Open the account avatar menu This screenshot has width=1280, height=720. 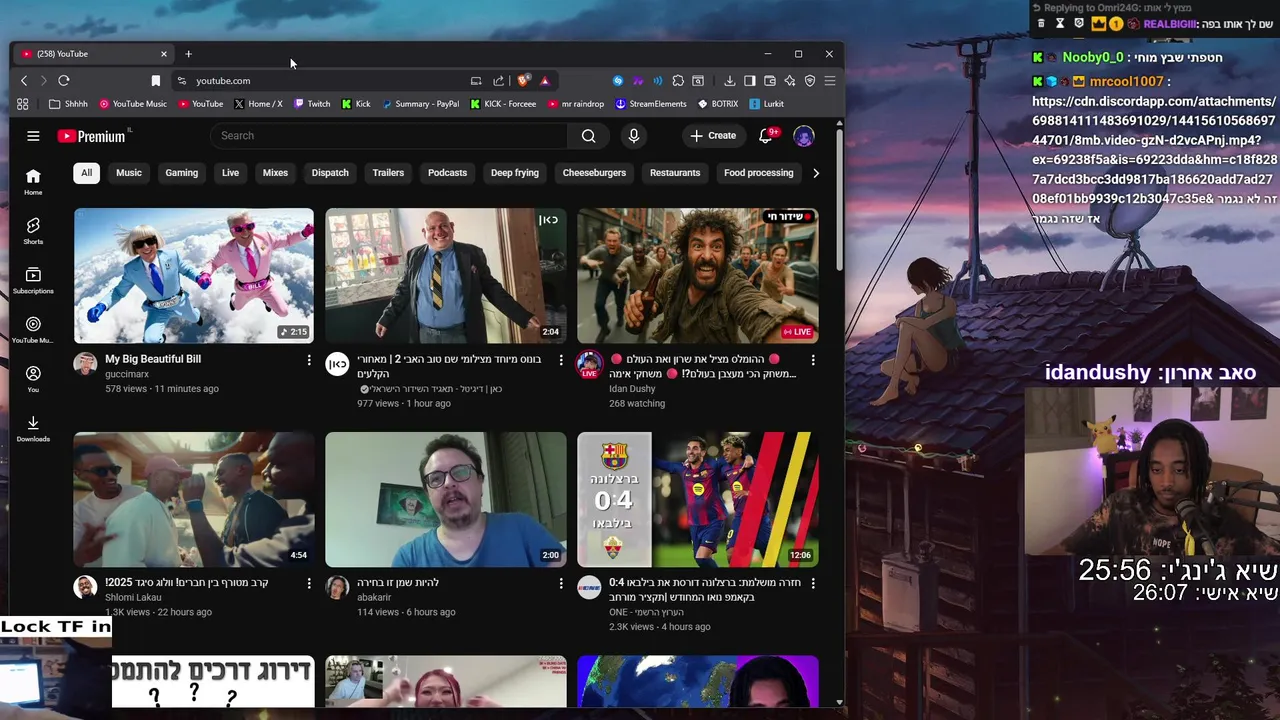coord(803,136)
